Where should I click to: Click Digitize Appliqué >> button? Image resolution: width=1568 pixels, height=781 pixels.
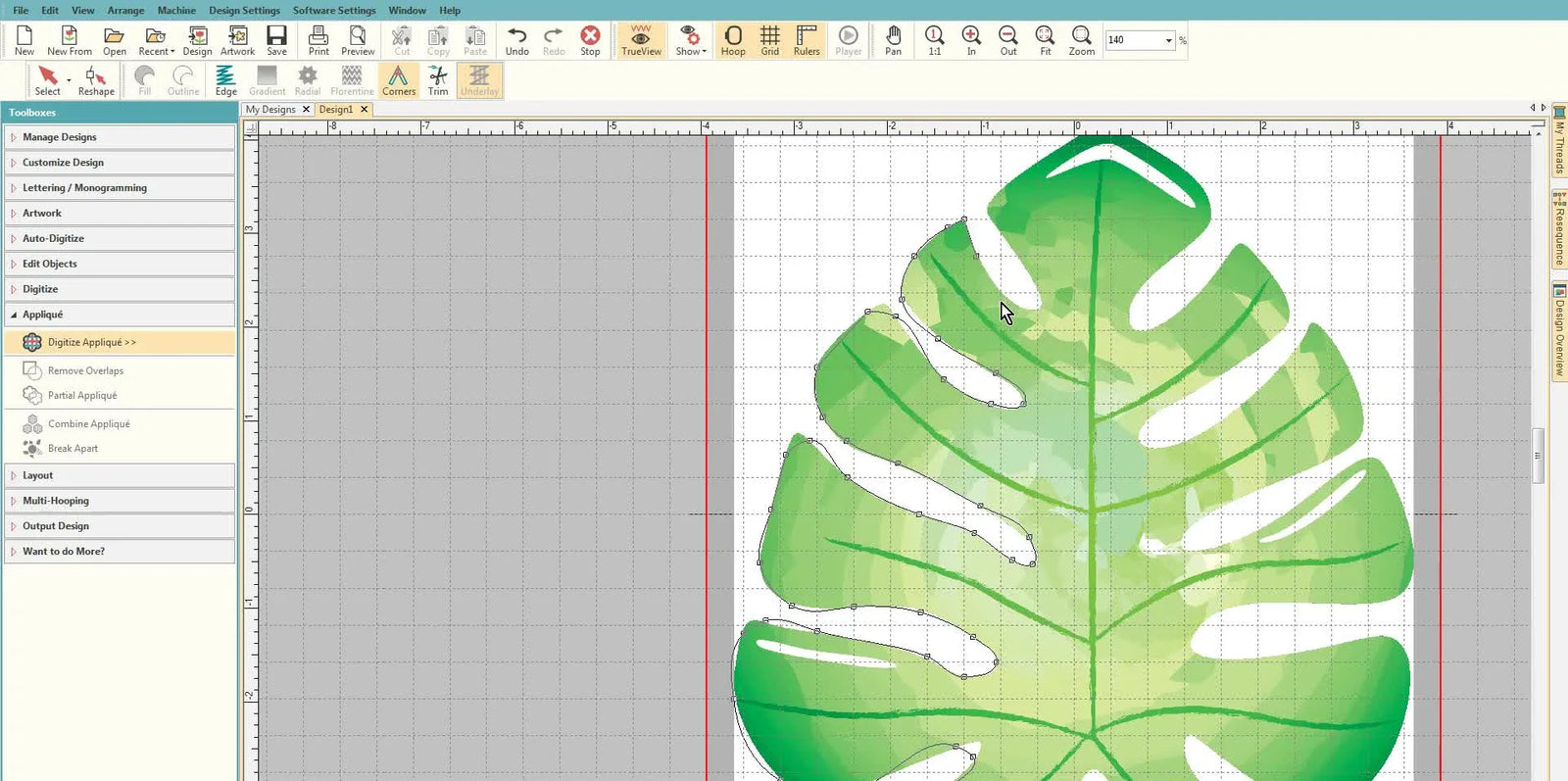click(x=120, y=342)
